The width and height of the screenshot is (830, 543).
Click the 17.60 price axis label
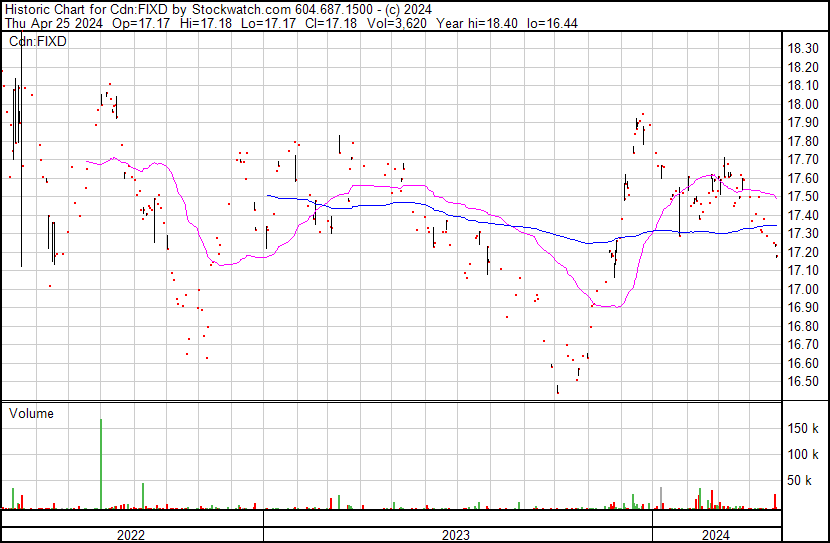(803, 178)
